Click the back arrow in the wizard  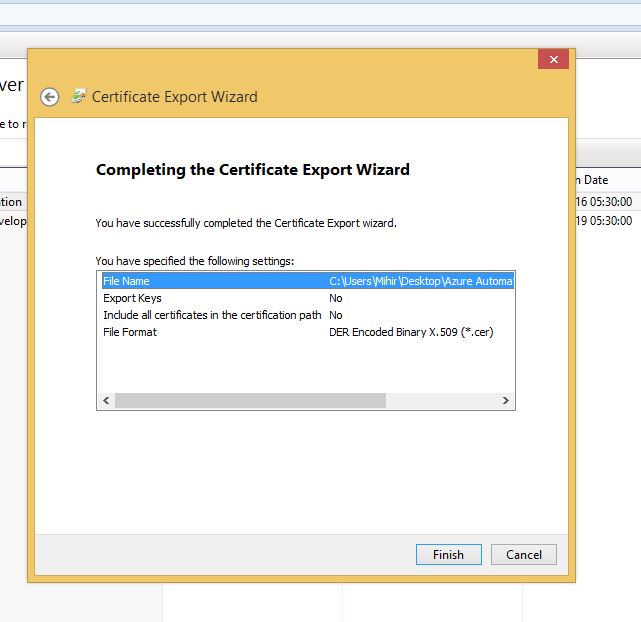[49, 97]
